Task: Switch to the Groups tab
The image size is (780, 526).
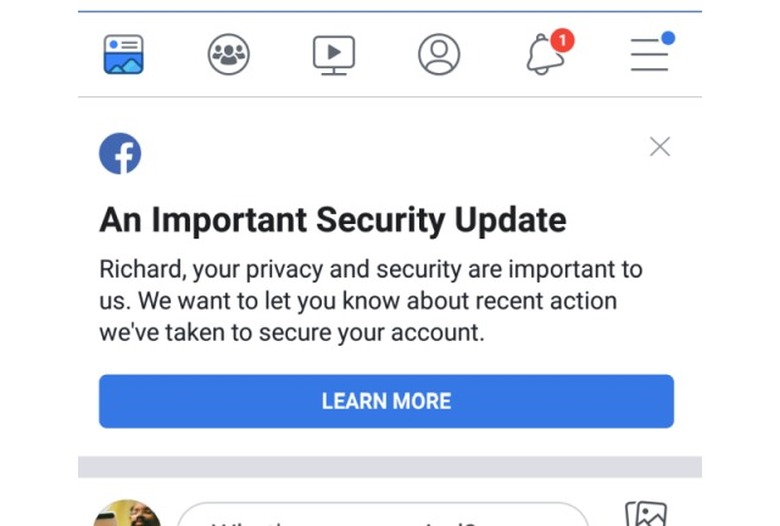Action: 228,54
